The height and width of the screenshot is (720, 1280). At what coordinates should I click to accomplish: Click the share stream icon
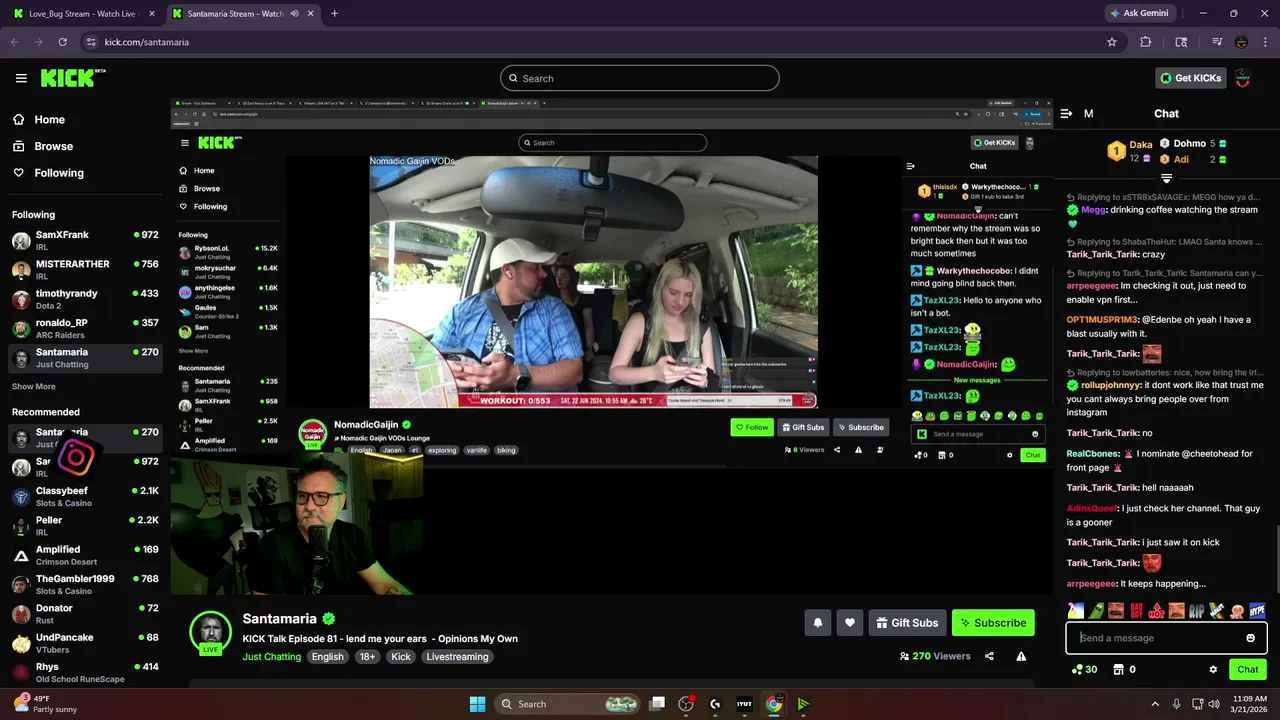[x=989, y=656]
